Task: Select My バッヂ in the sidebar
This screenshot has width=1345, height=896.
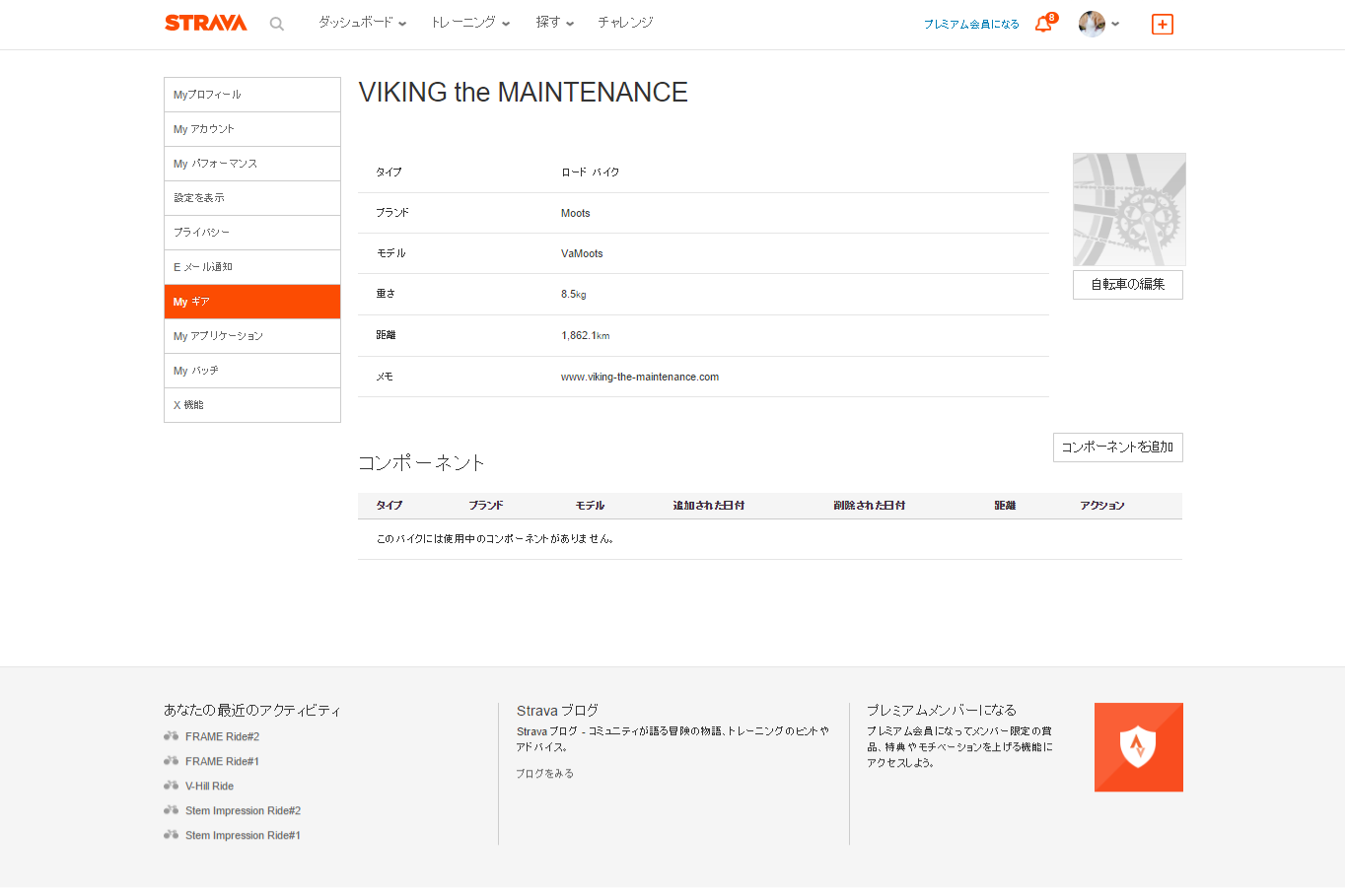Action: pos(252,371)
